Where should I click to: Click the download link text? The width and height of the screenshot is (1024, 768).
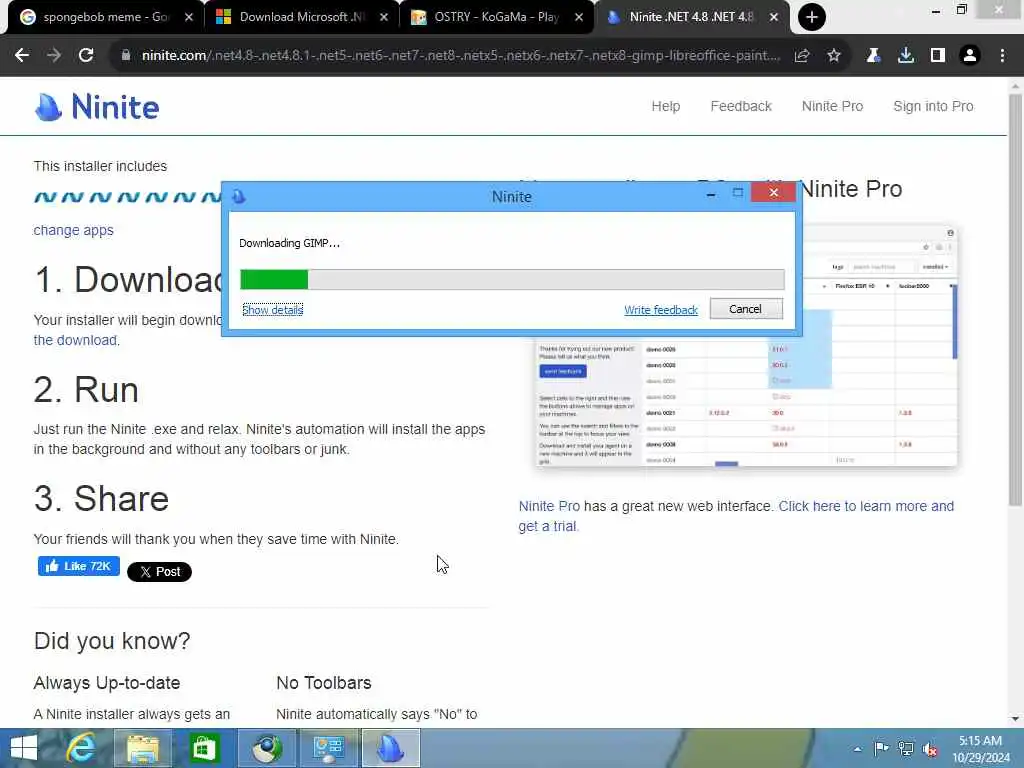point(75,340)
